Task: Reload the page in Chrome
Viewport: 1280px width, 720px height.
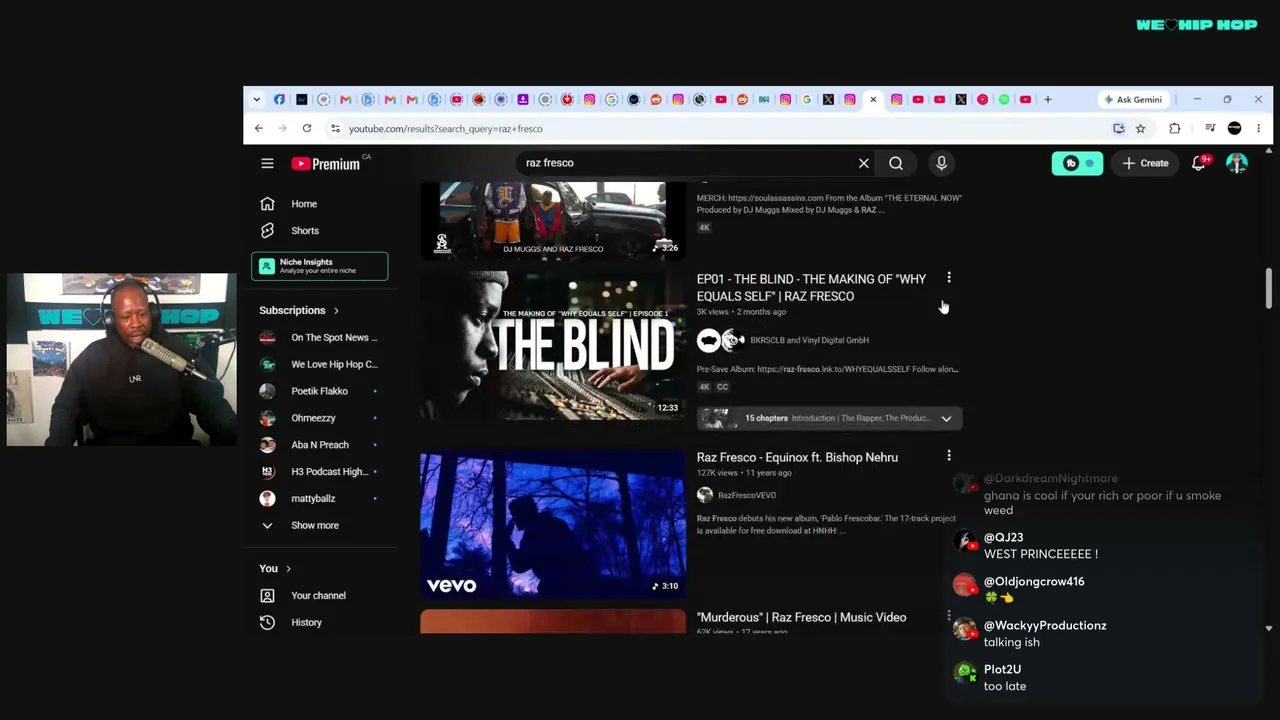Action: tap(307, 128)
